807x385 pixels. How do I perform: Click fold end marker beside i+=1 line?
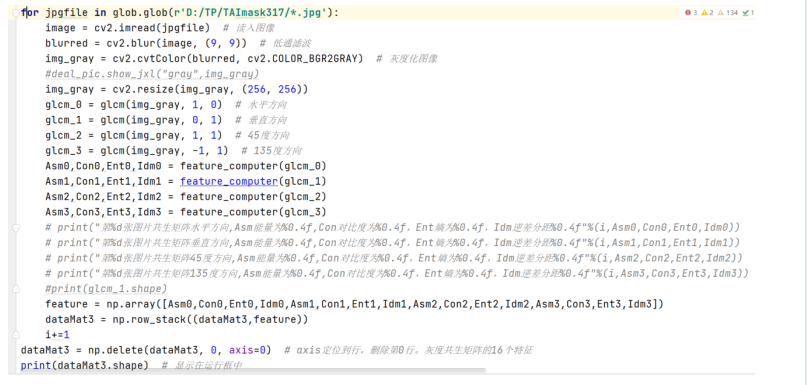16,335
